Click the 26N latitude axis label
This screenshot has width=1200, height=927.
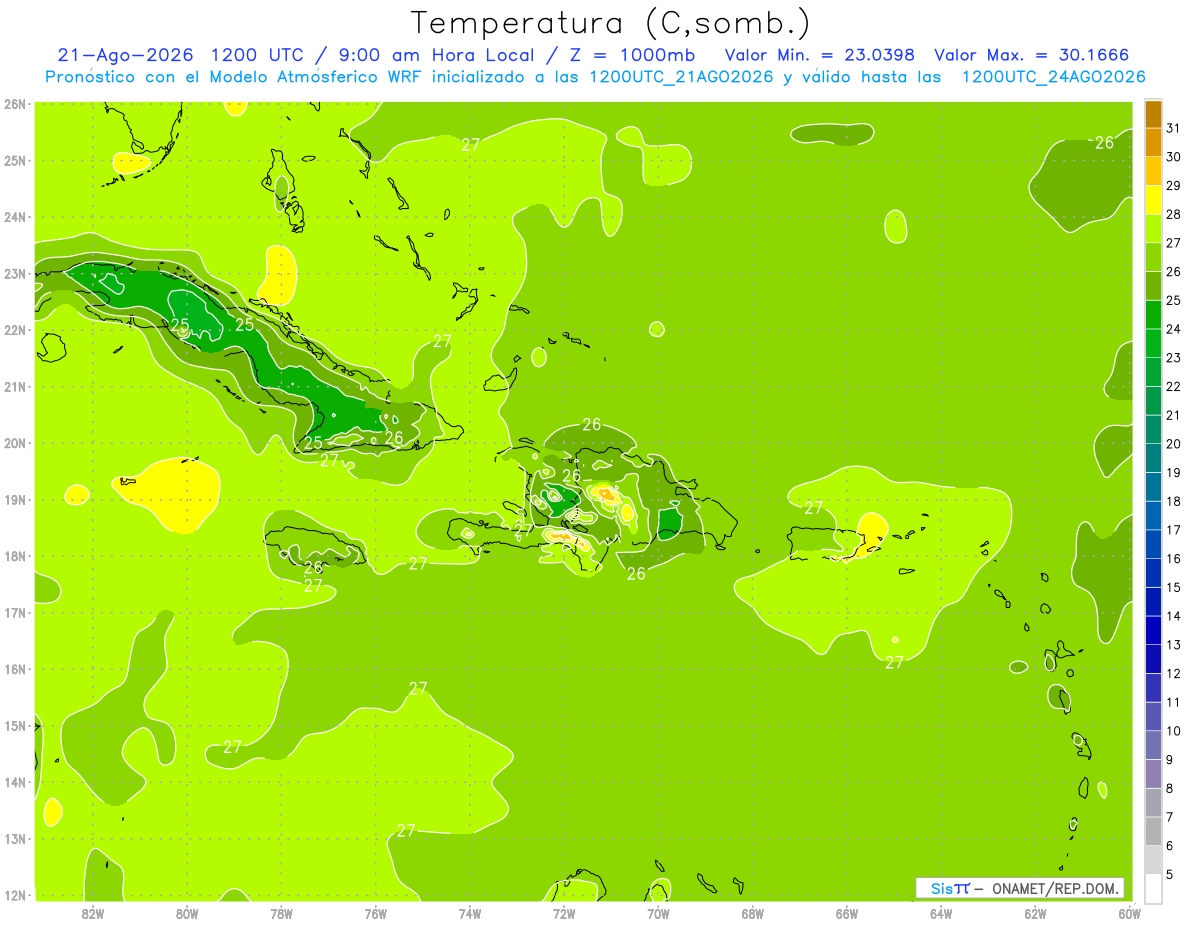click(15, 103)
